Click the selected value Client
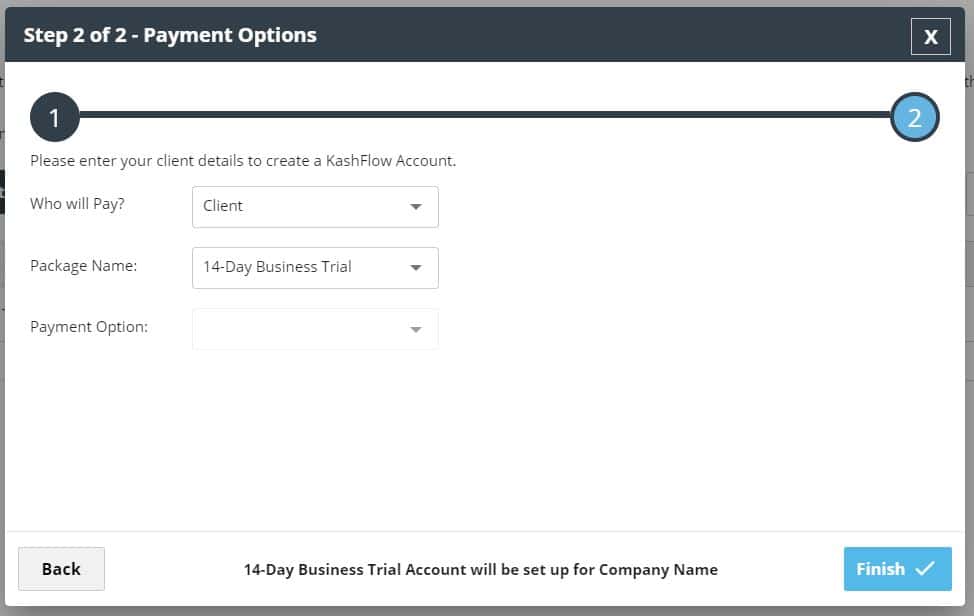 coord(223,206)
